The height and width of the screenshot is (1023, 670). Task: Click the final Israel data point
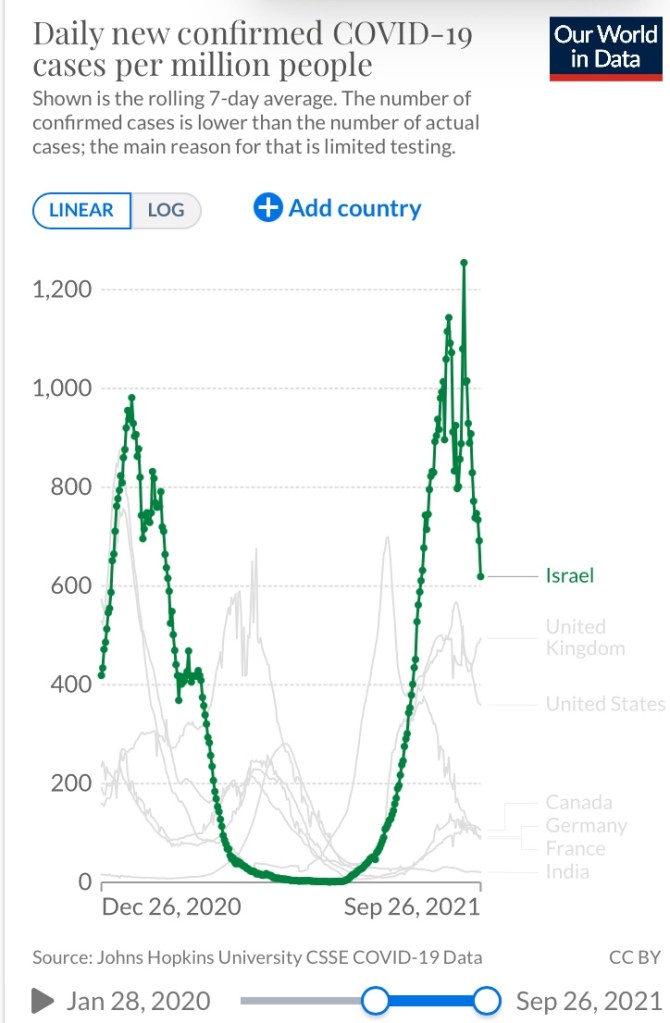[x=481, y=576]
